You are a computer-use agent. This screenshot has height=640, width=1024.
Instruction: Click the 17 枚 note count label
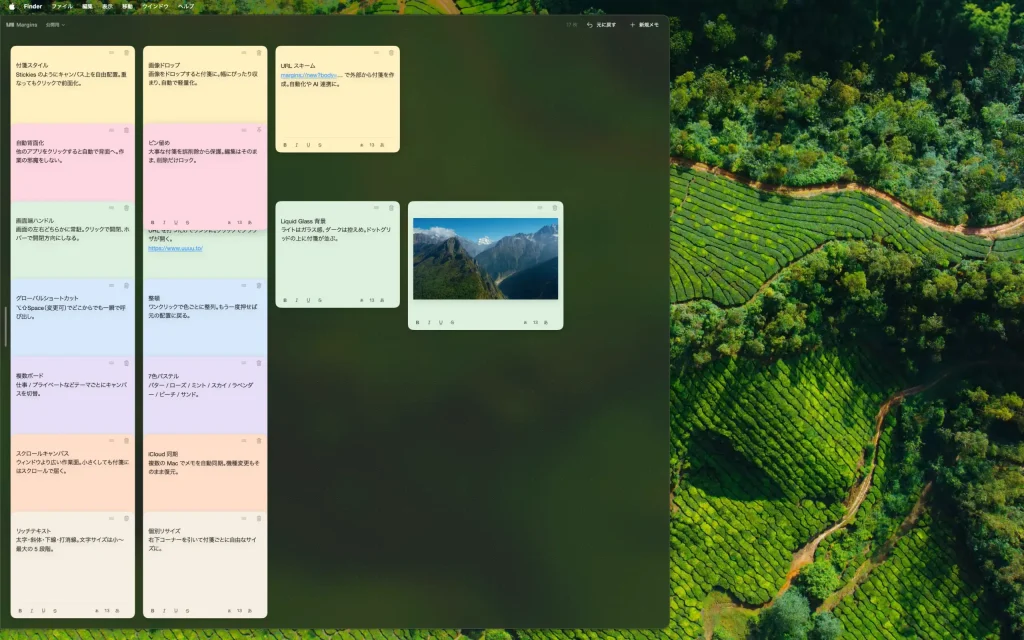pyautogui.click(x=571, y=25)
